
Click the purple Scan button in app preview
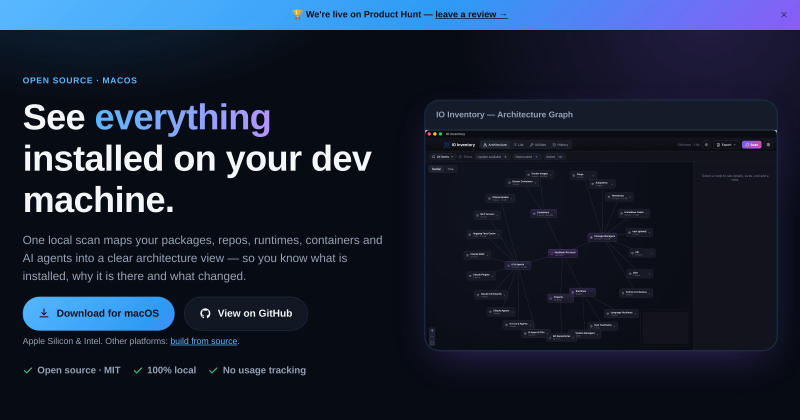pos(752,145)
